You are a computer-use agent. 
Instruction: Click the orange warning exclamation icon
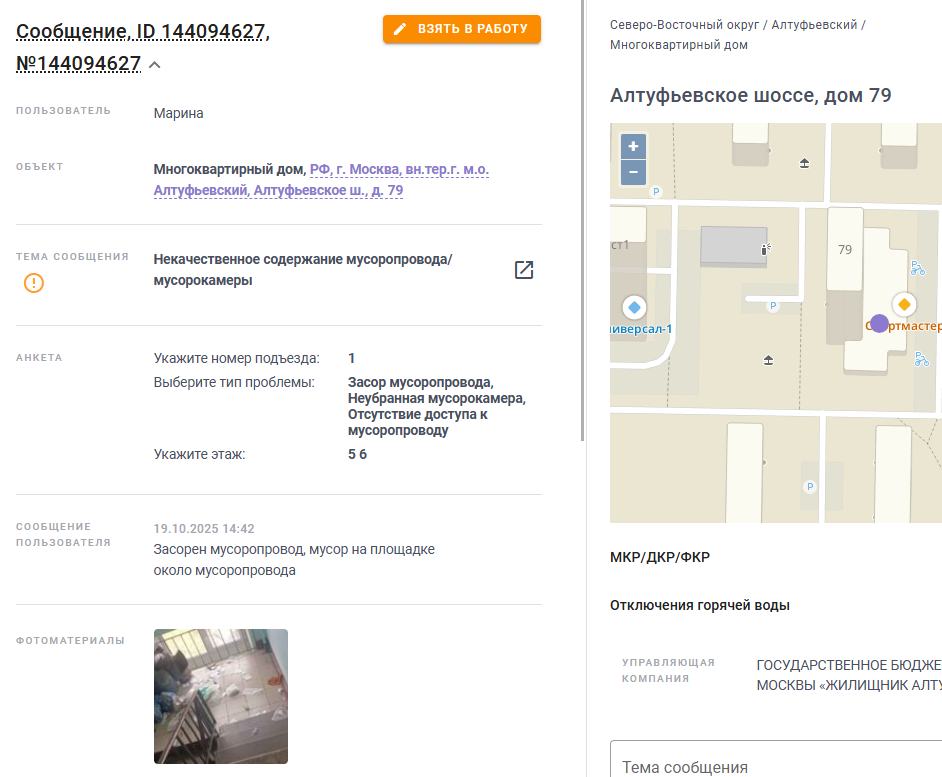click(x=34, y=282)
